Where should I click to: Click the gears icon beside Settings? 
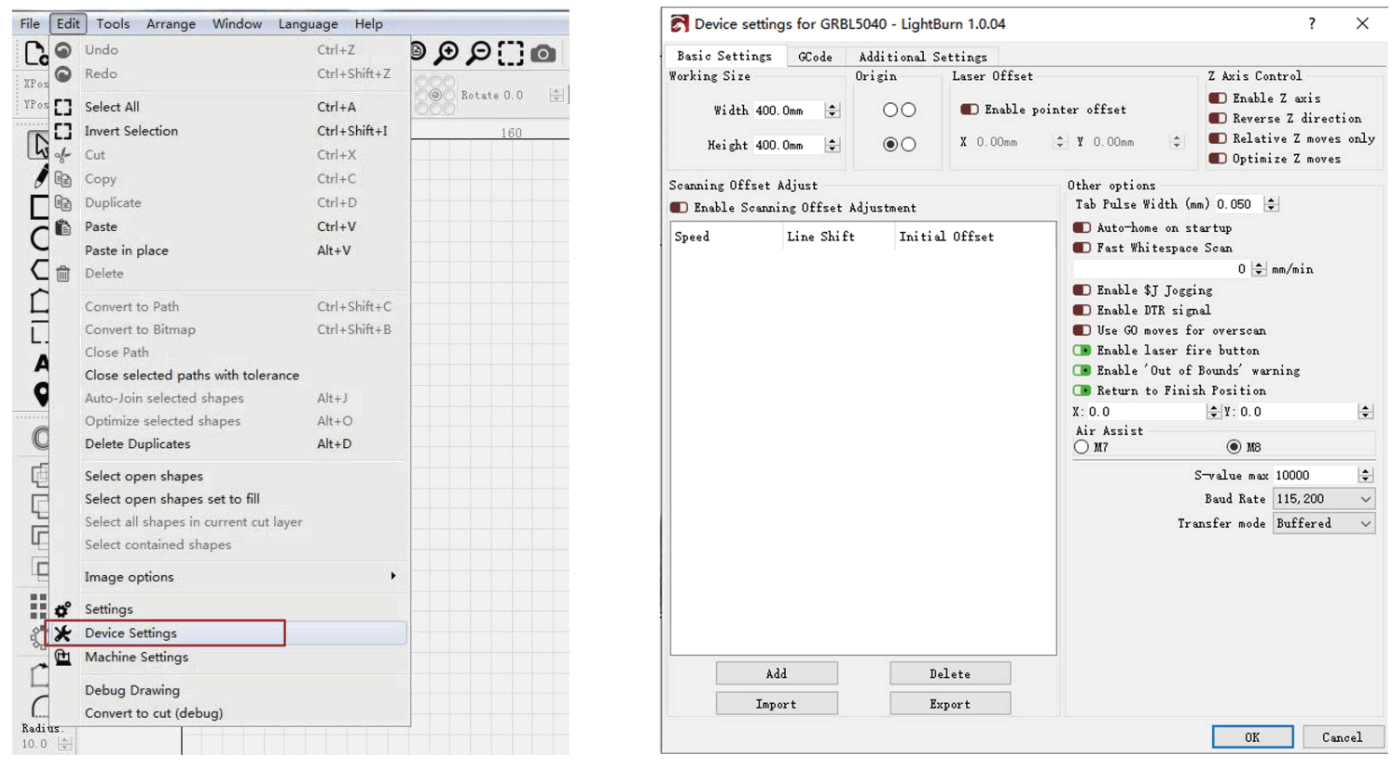(x=63, y=609)
